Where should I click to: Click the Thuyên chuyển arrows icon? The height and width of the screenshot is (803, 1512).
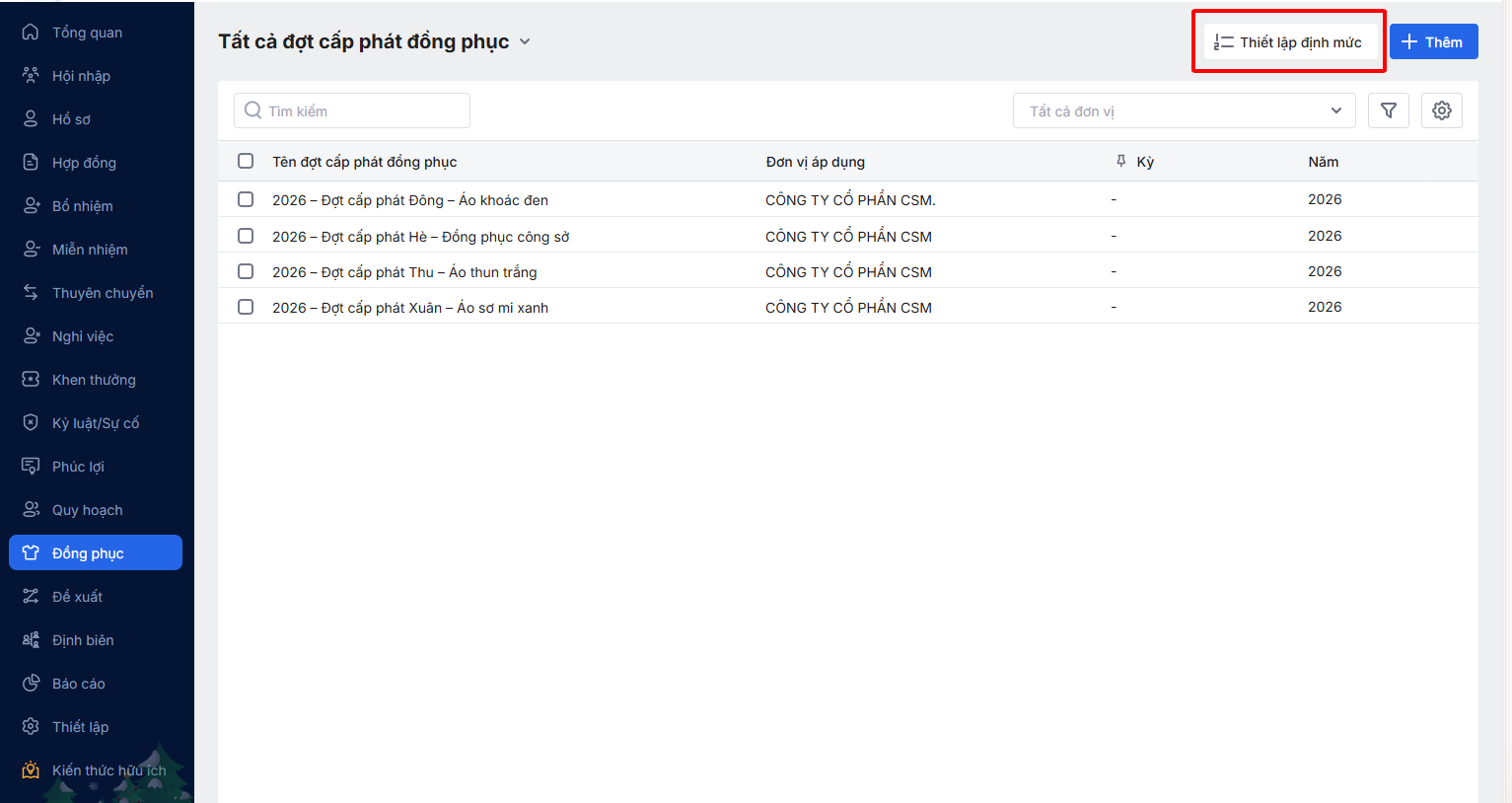tap(31, 292)
